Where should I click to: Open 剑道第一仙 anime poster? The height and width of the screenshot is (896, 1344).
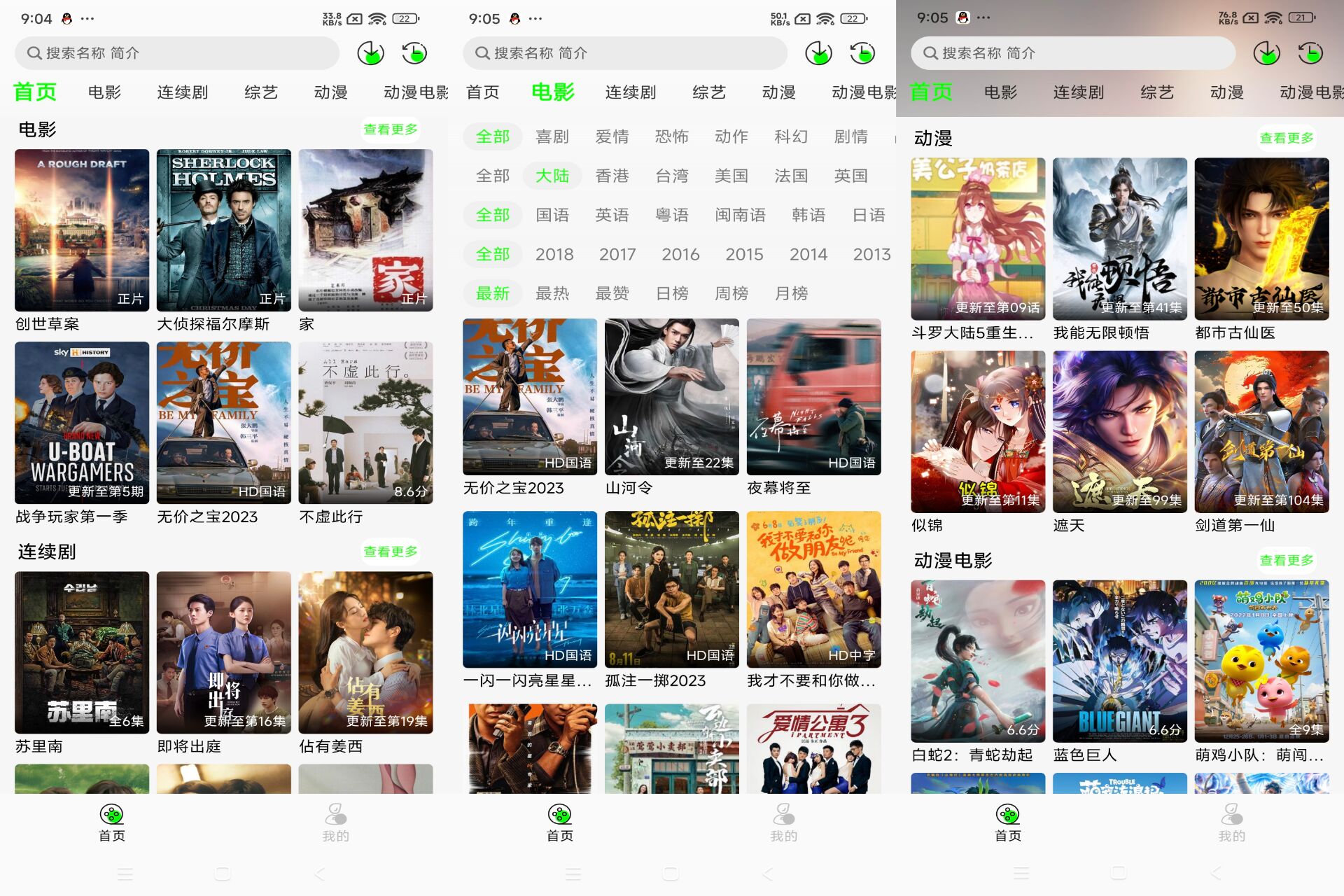pos(1261,432)
